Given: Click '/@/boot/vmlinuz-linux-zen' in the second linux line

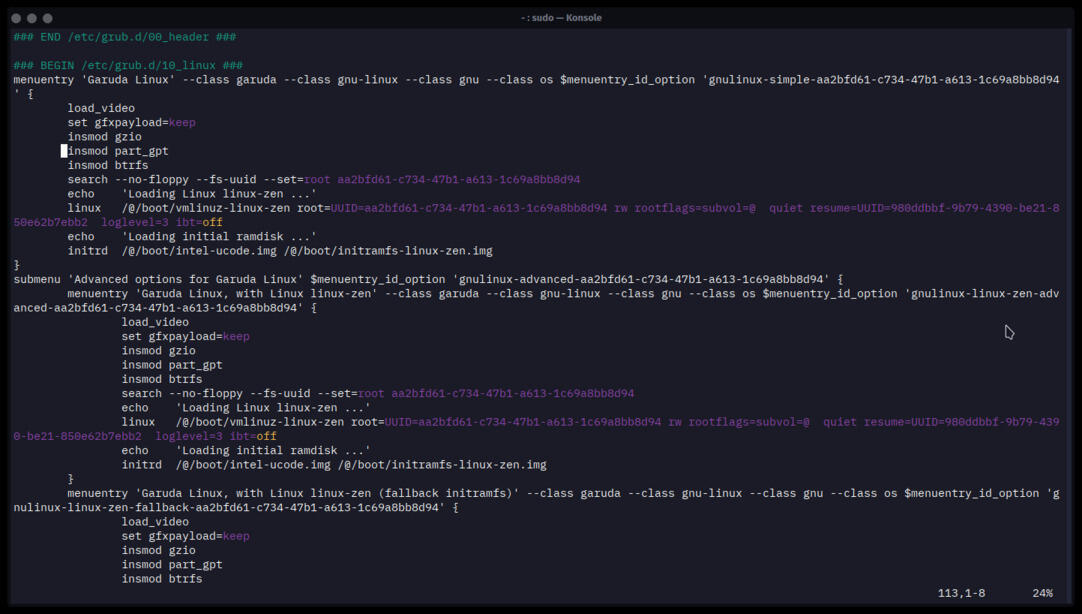Looking at the screenshot, I should point(259,422).
